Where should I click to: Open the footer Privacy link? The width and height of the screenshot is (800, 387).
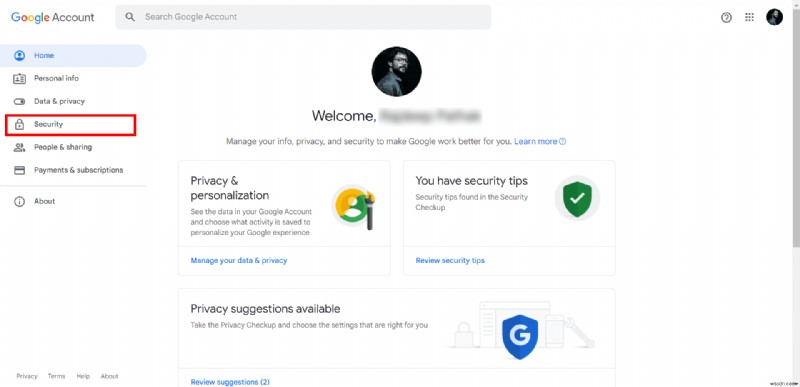[x=27, y=376]
